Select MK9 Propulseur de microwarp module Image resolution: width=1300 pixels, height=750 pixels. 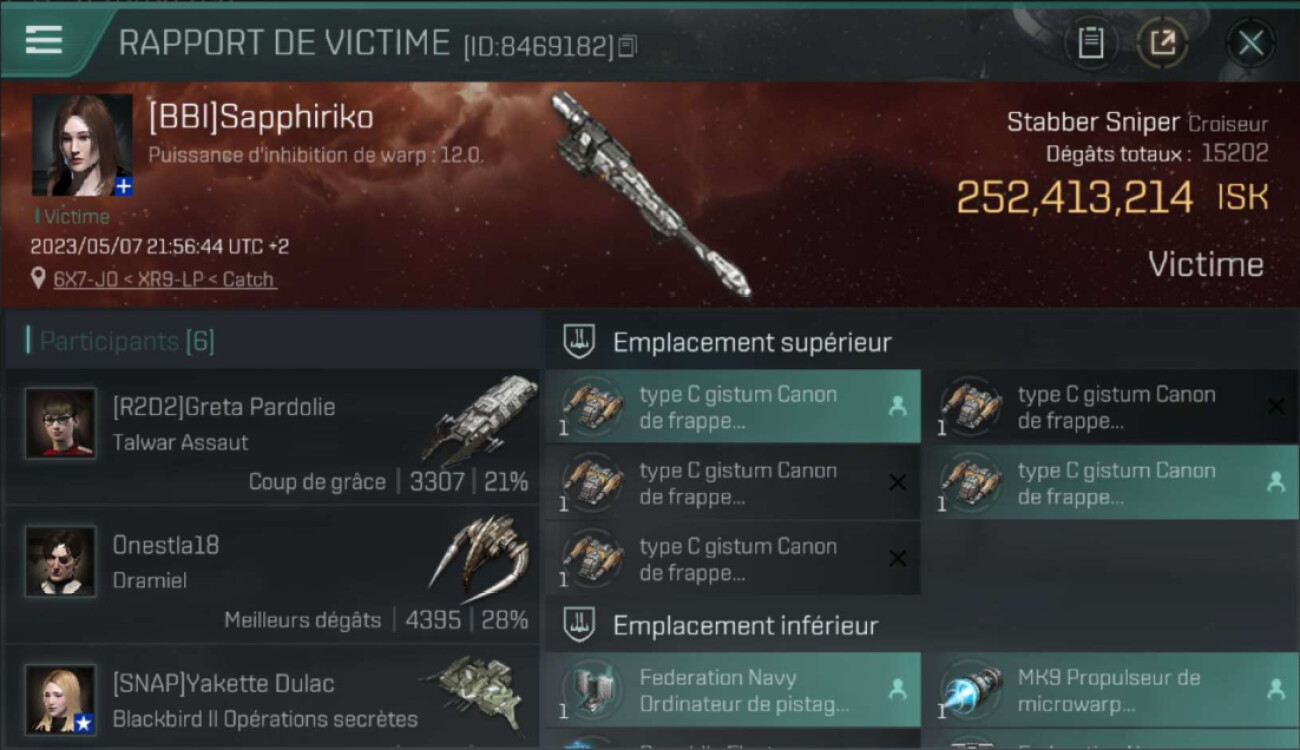1111,690
